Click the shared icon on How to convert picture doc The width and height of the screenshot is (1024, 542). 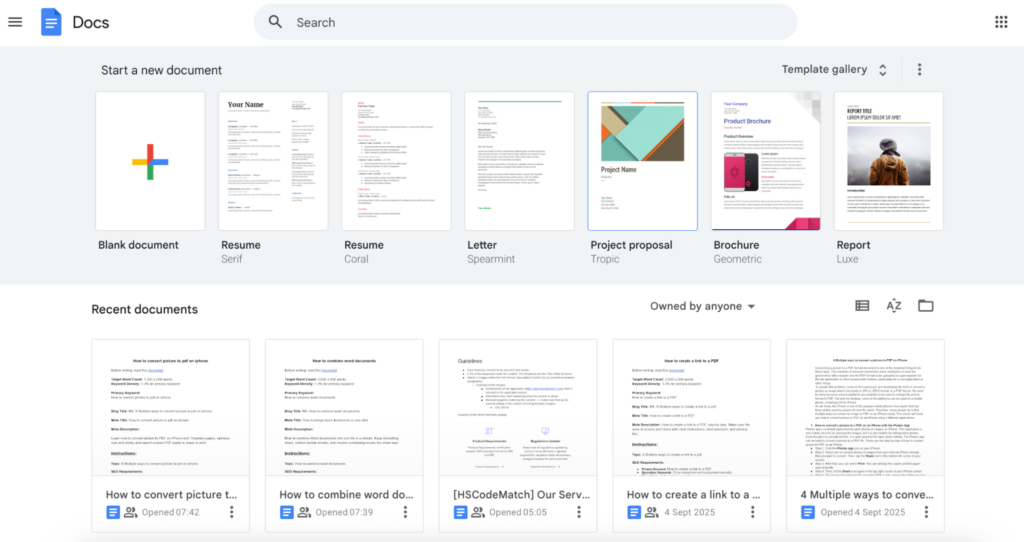click(x=131, y=513)
